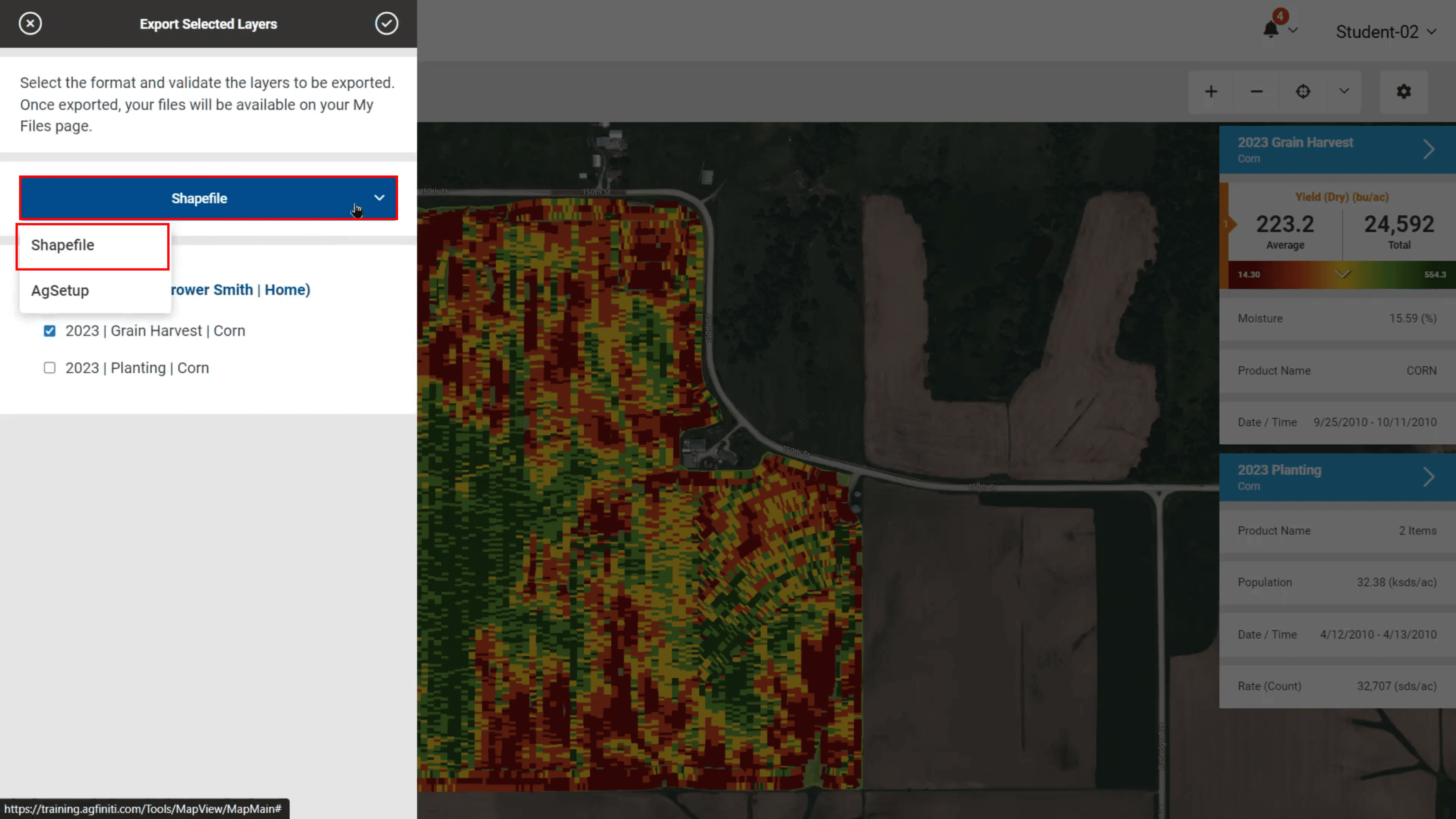
Task: Uncheck the 2023 Grain Harvest Corn layer
Action: (50, 331)
